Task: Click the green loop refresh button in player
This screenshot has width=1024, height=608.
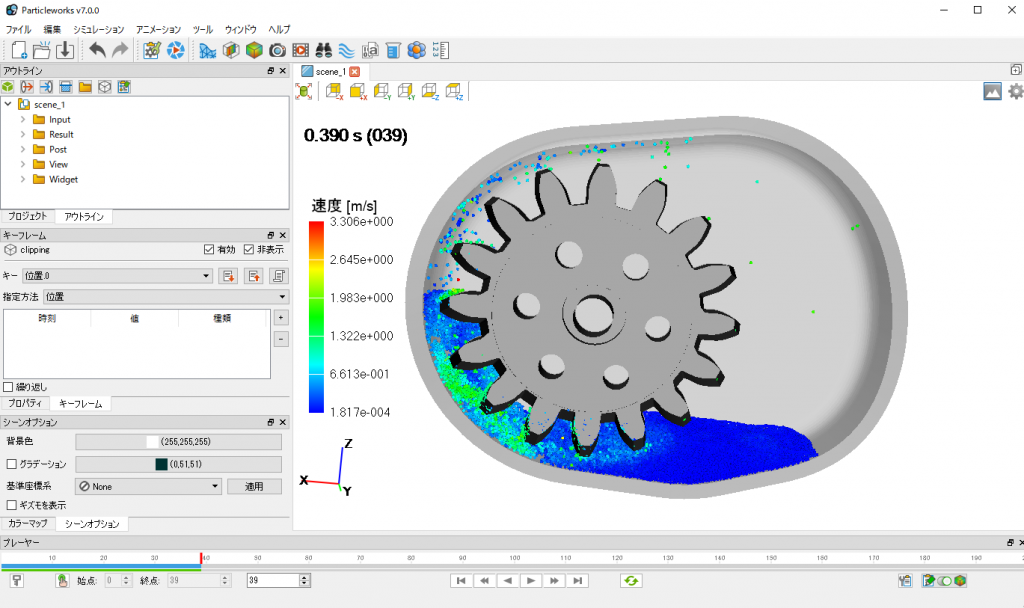Action: point(631,580)
